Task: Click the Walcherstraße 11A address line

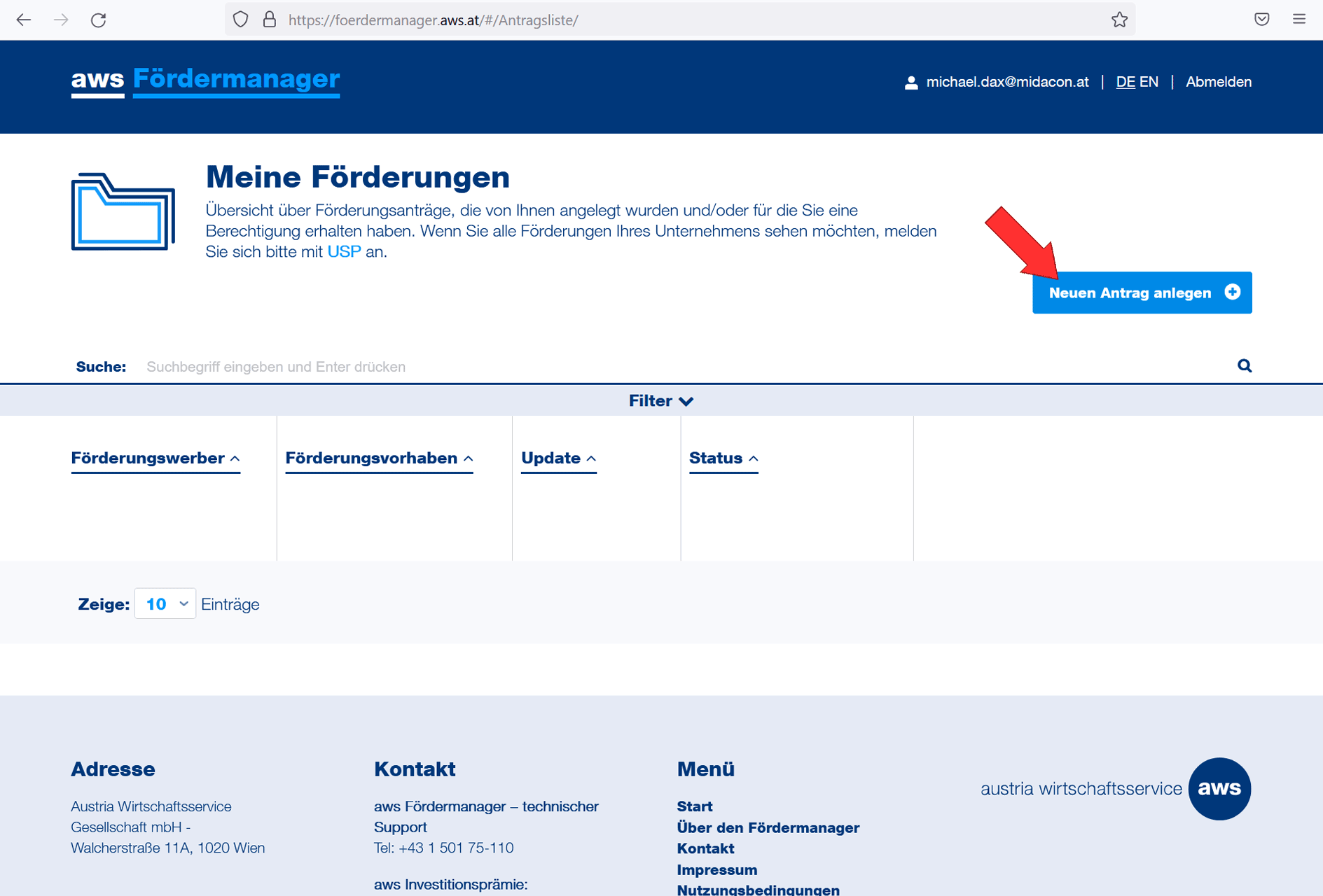Action: pyautogui.click(x=167, y=848)
